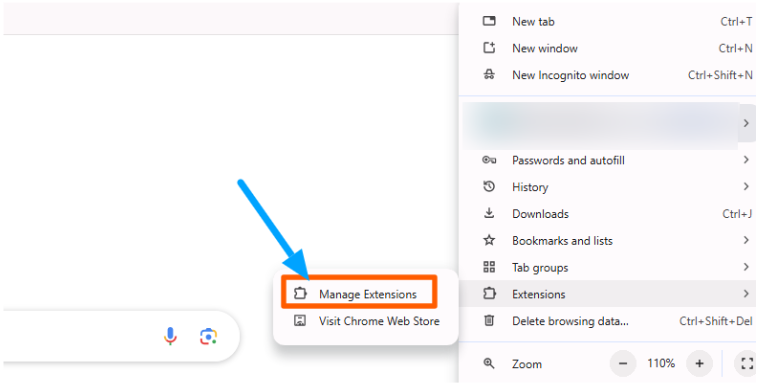The width and height of the screenshot is (758, 384).
Task: Click the Ctrl+Shift+N shortcut text
Action: click(x=720, y=75)
